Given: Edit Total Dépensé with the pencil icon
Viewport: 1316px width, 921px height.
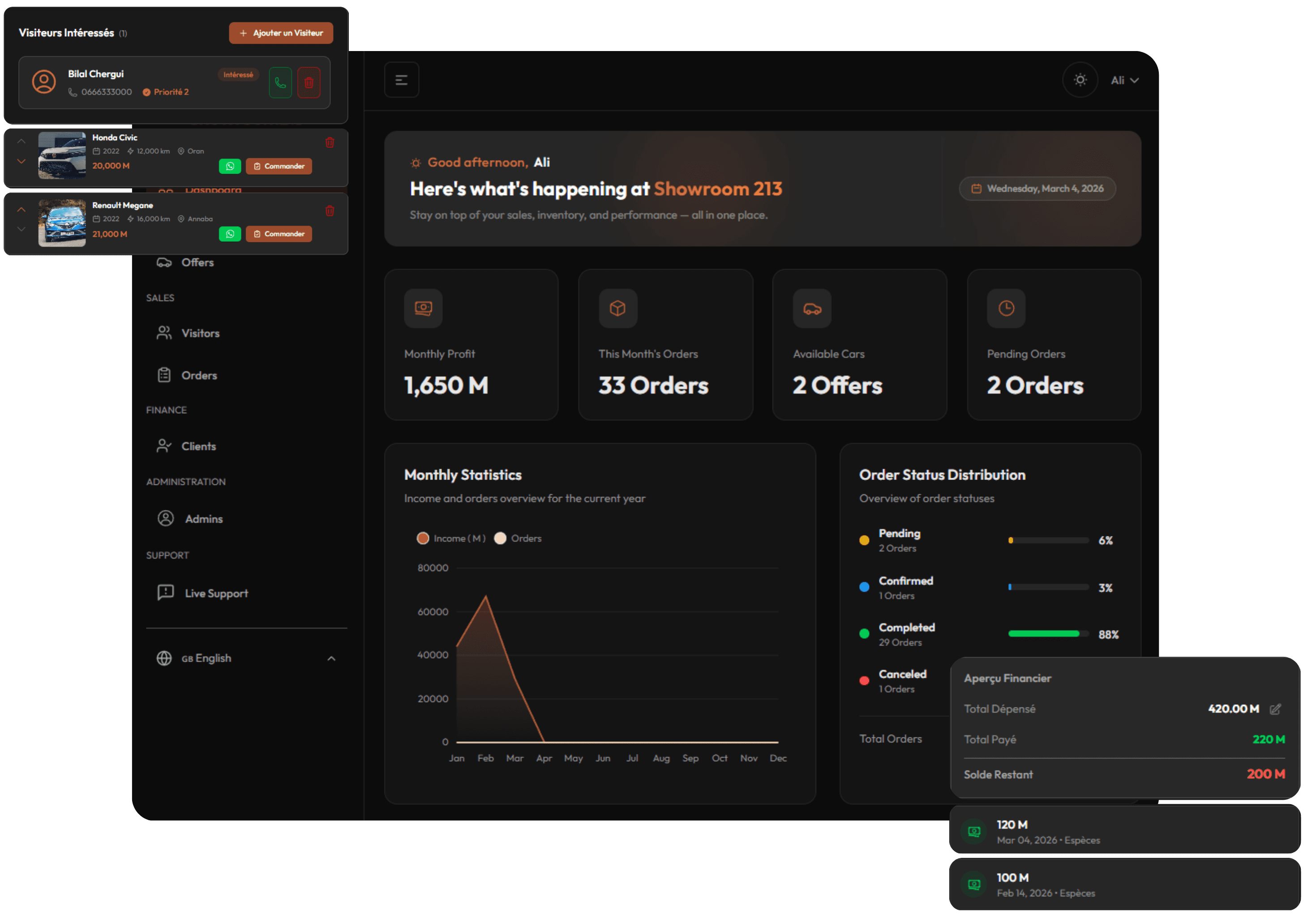Looking at the screenshot, I should (1275, 709).
